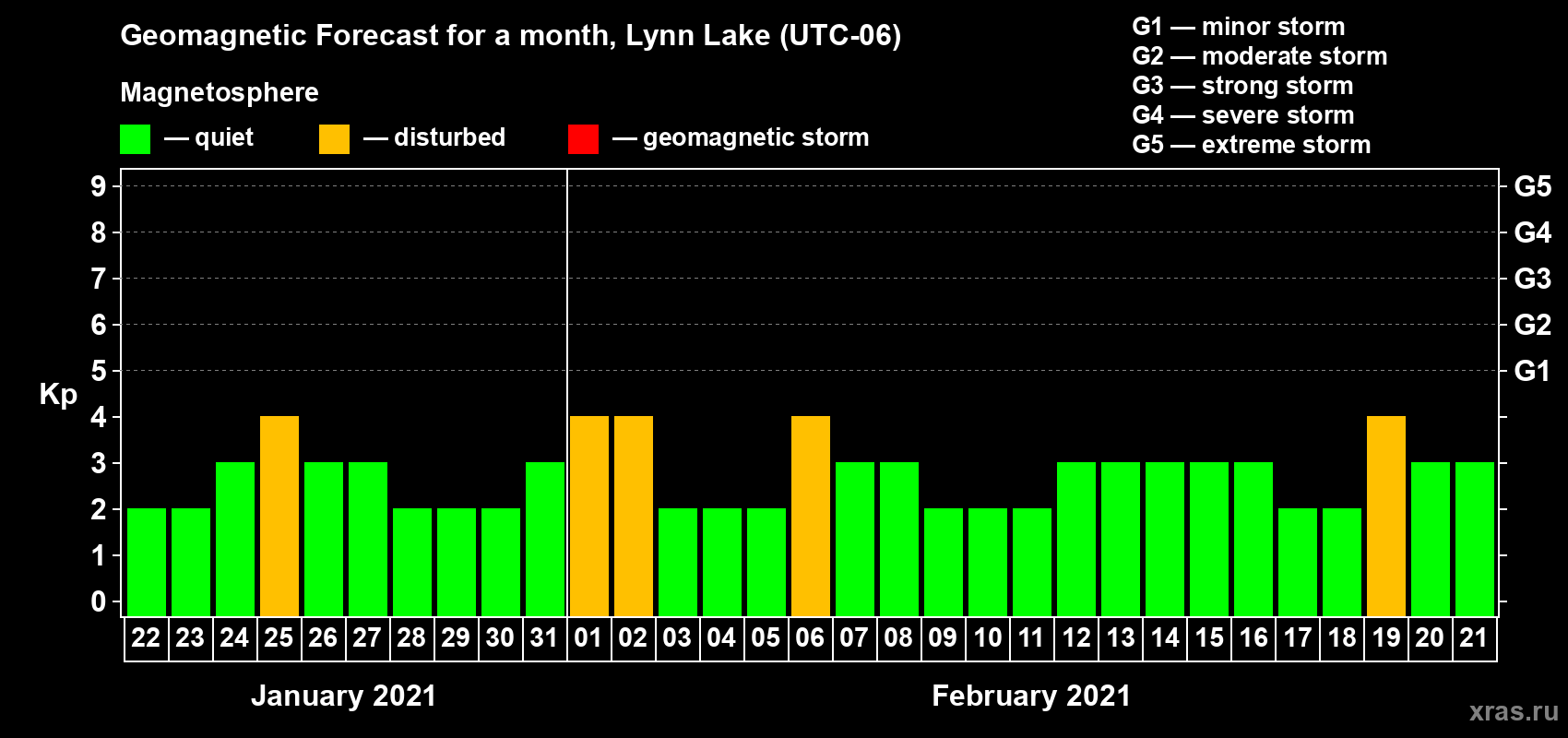Click the G5 label on right axis
This screenshot has height=738, width=1568.
[x=1533, y=186]
